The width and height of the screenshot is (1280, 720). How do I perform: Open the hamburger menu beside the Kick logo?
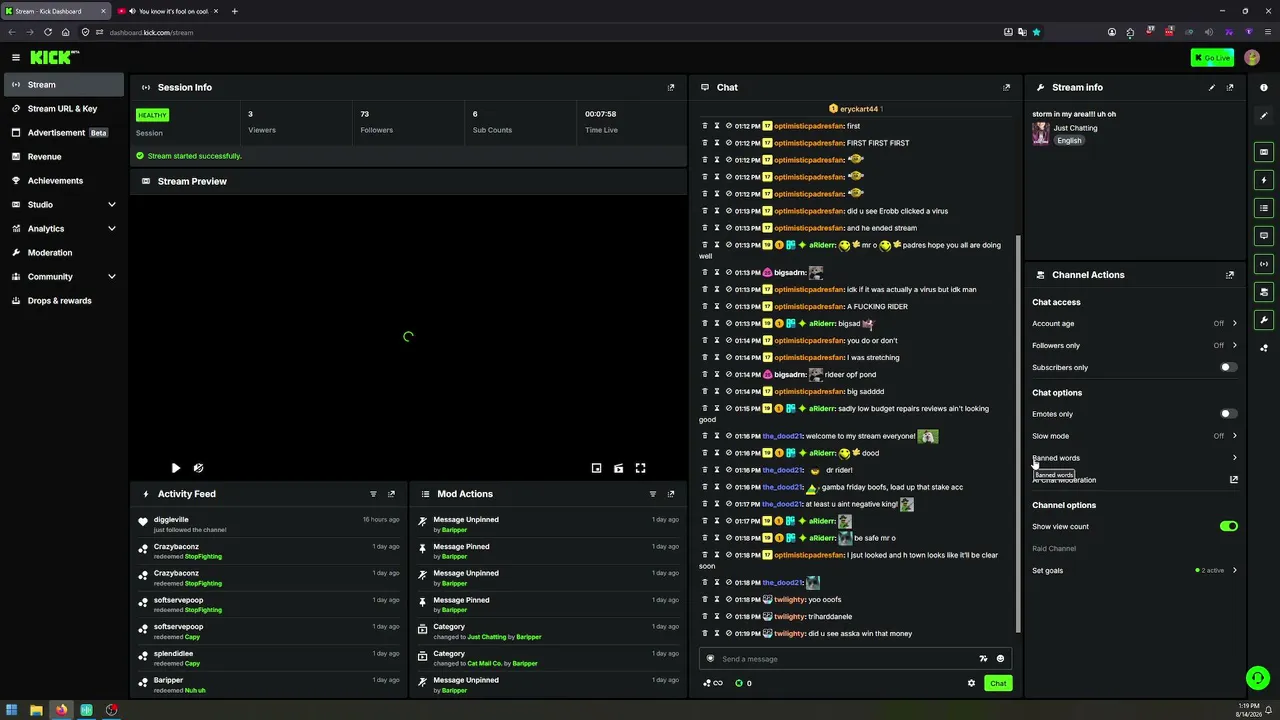click(16, 58)
